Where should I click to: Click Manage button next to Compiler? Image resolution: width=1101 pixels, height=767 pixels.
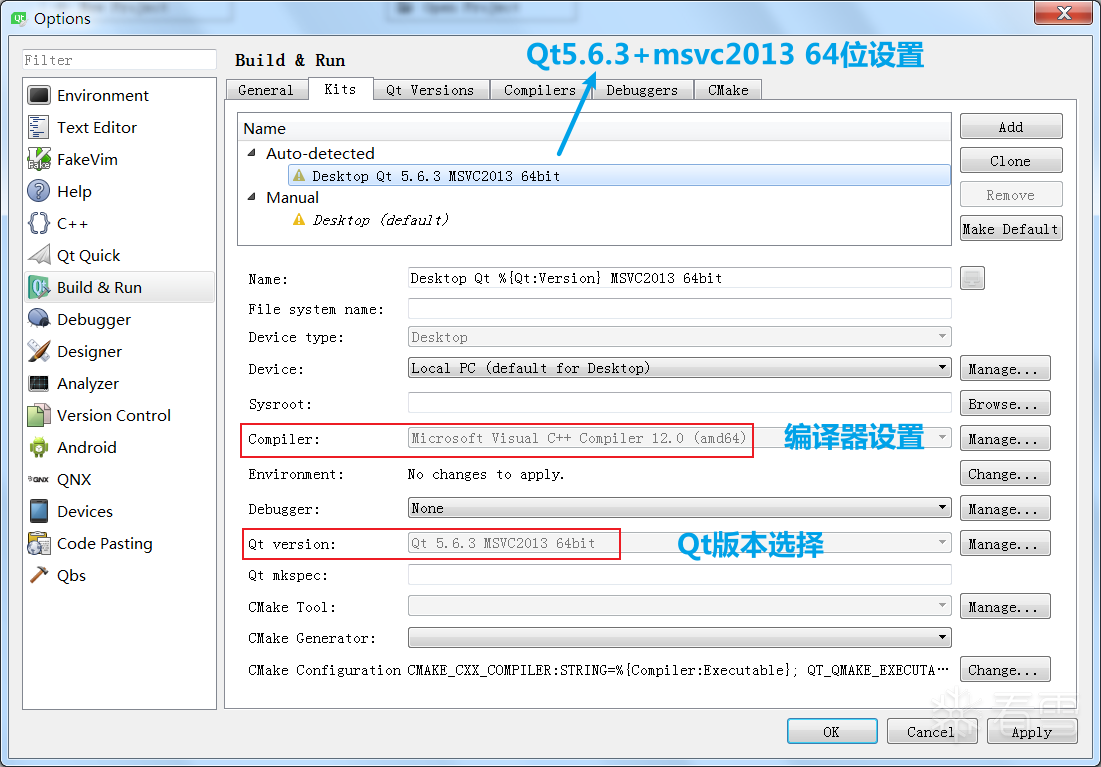[1005, 439]
